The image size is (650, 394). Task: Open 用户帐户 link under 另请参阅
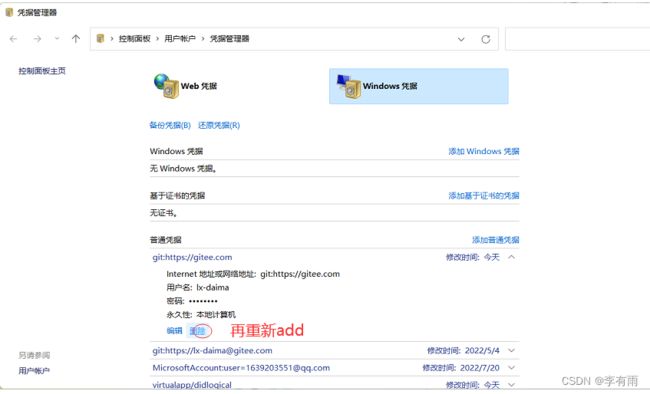coord(34,370)
